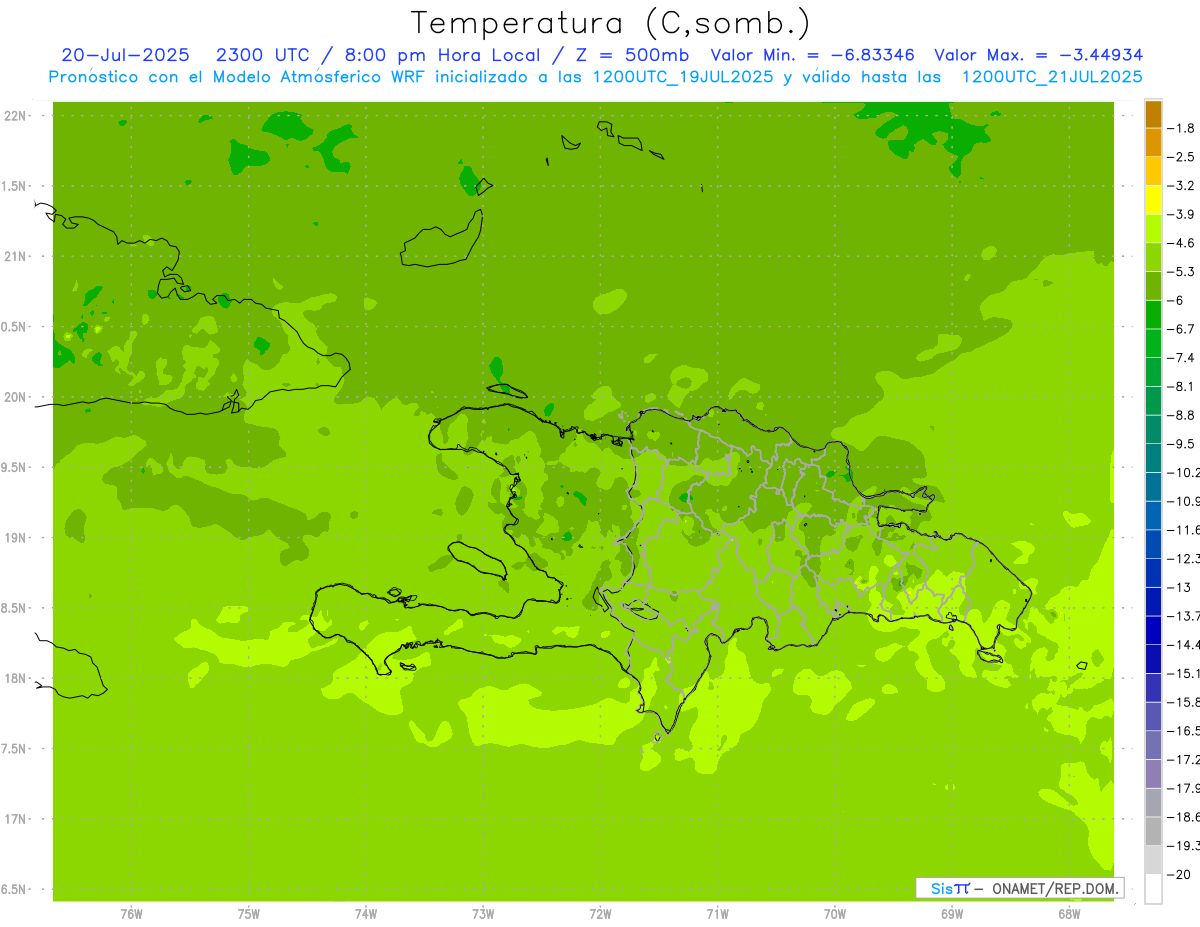Click the "-6.7" color bar value
Image resolution: width=1200 pixels, height=927 pixels.
coord(1181,329)
